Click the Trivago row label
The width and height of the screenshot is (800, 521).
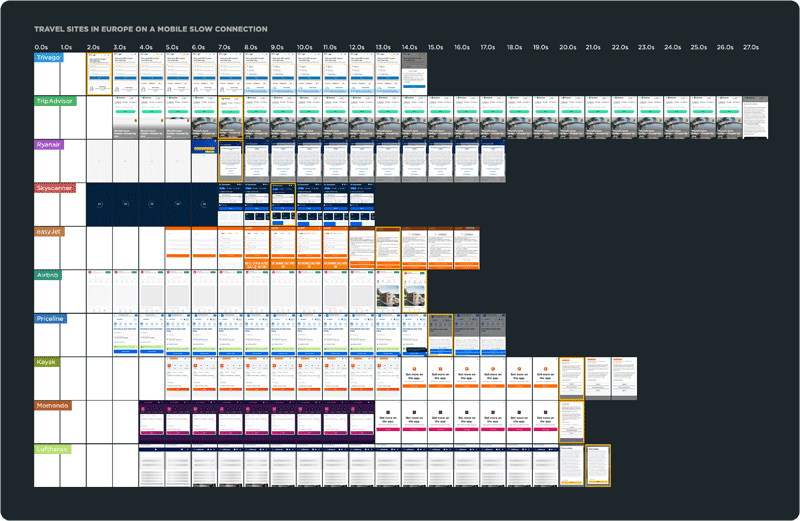coord(48,58)
